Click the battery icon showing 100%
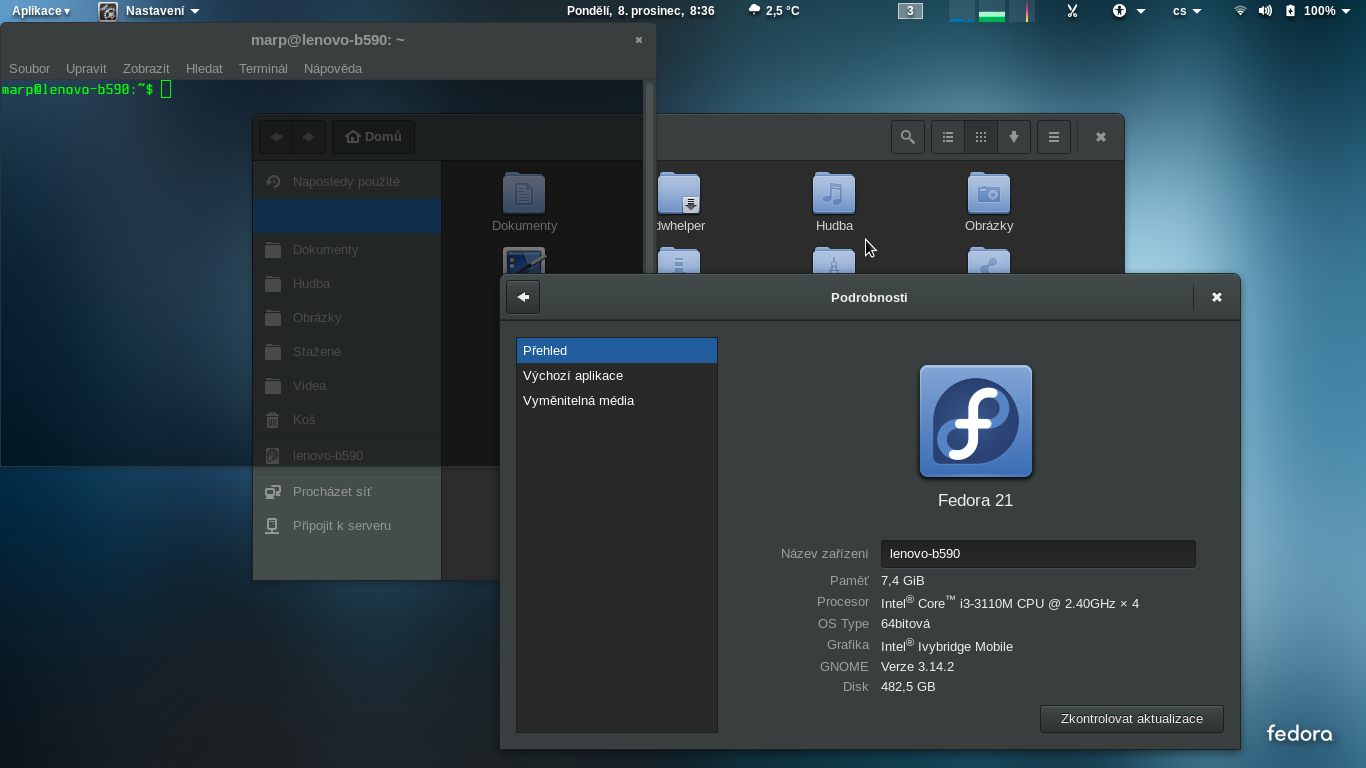This screenshot has width=1366, height=768. coord(1290,11)
